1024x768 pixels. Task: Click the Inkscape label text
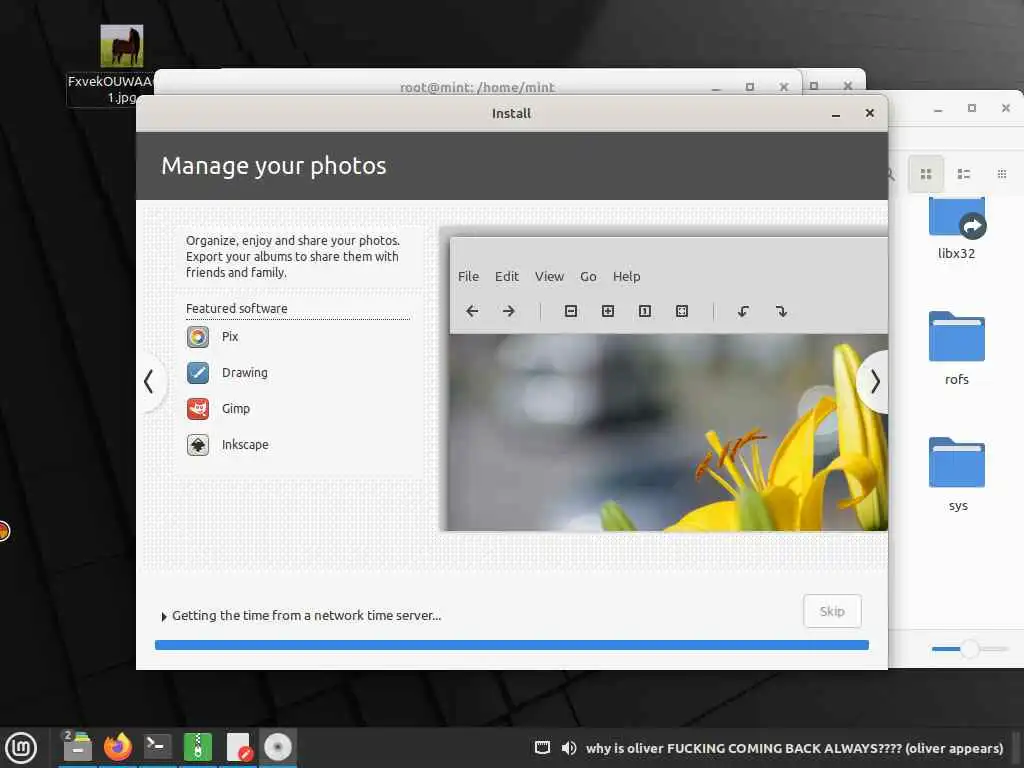point(245,445)
